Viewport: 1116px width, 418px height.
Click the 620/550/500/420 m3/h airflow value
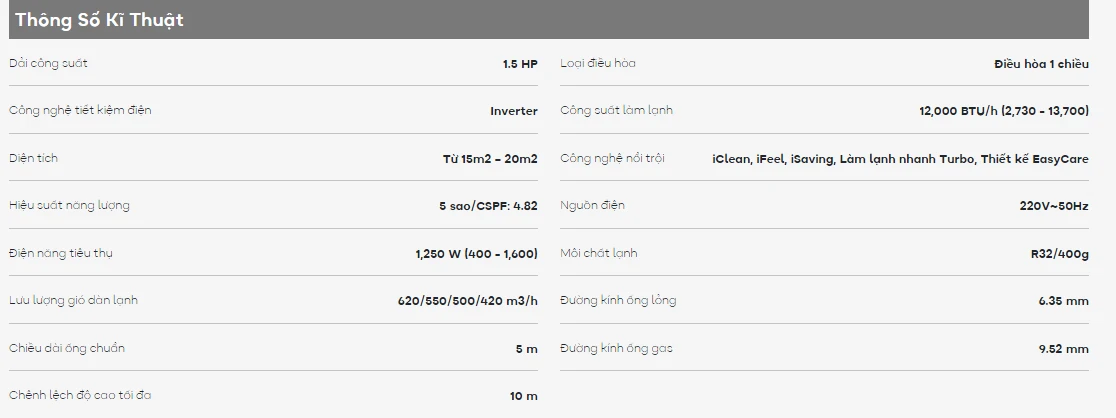coord(467,301)
